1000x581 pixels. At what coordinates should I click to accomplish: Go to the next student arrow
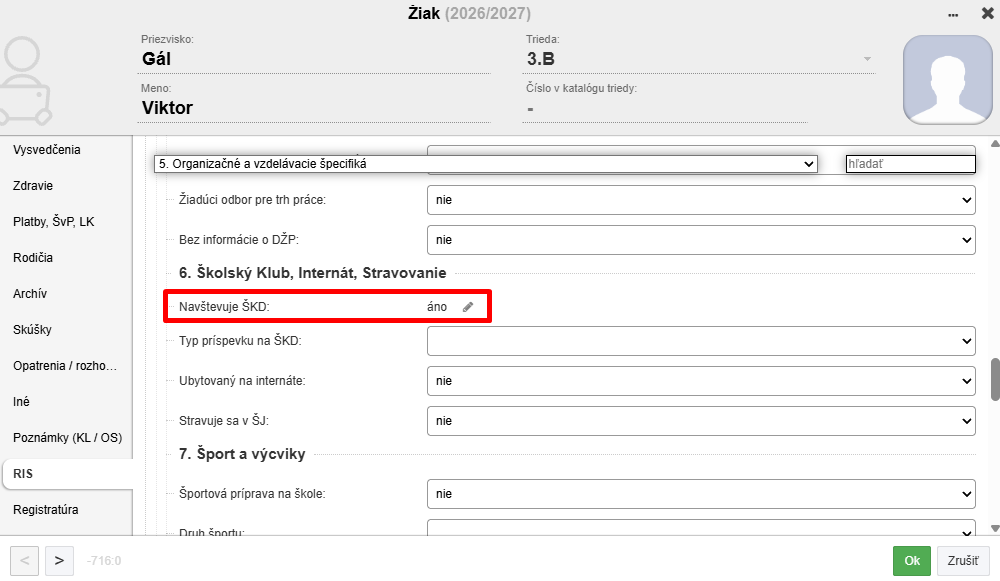[59, 561]
